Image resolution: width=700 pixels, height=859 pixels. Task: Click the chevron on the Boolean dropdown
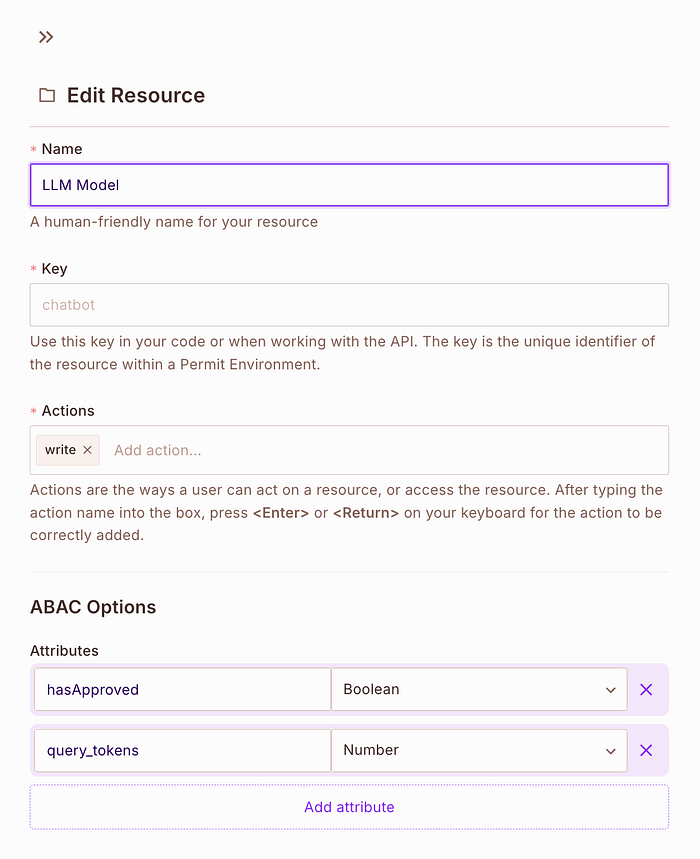pos(610,689)
